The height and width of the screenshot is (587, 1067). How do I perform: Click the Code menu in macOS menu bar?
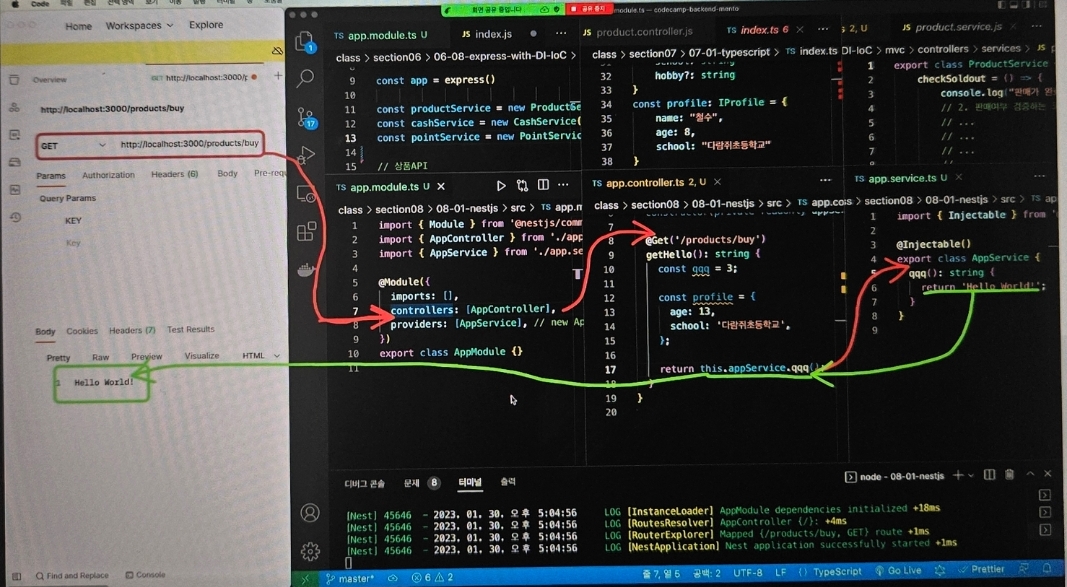click(40, 3)
